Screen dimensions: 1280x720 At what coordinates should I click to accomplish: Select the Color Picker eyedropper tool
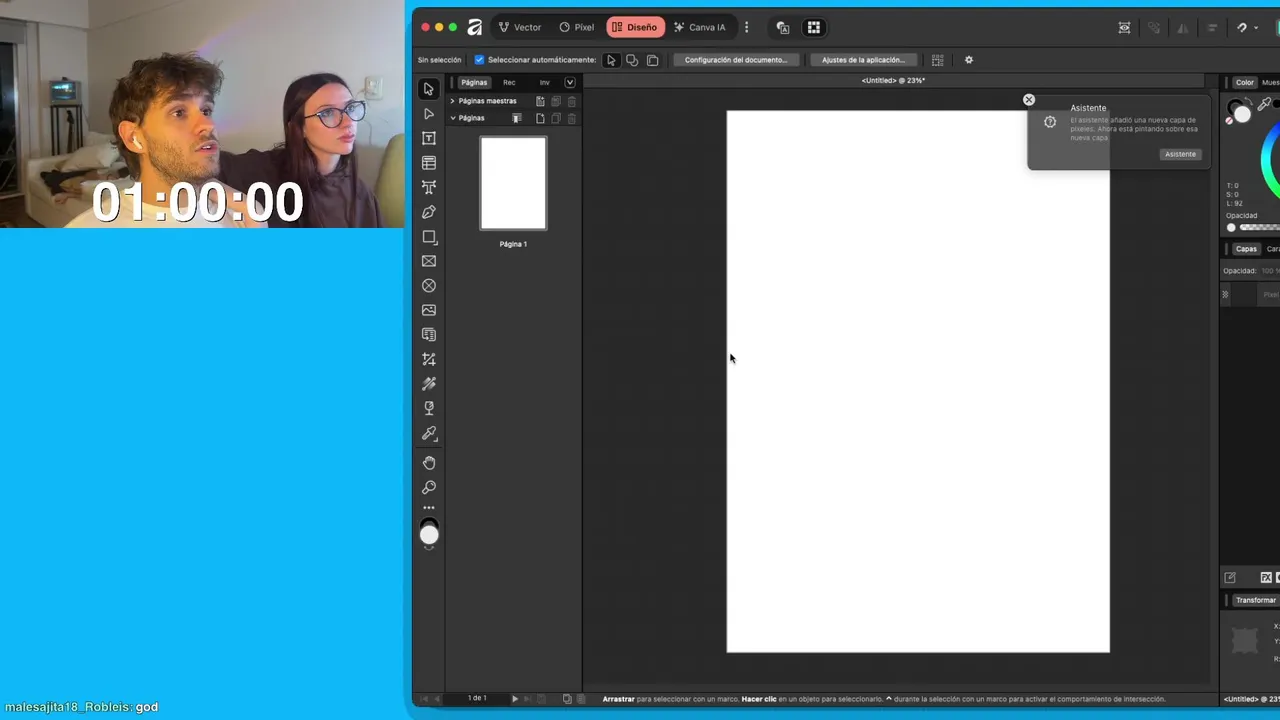pyautogui.click(x=429, y=433)
